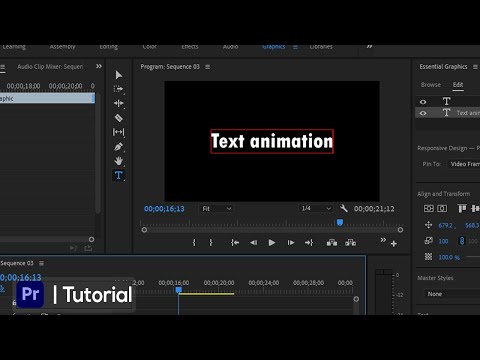Click the Mark Out button
Viewport: 480px width, 360px height.
211,243
